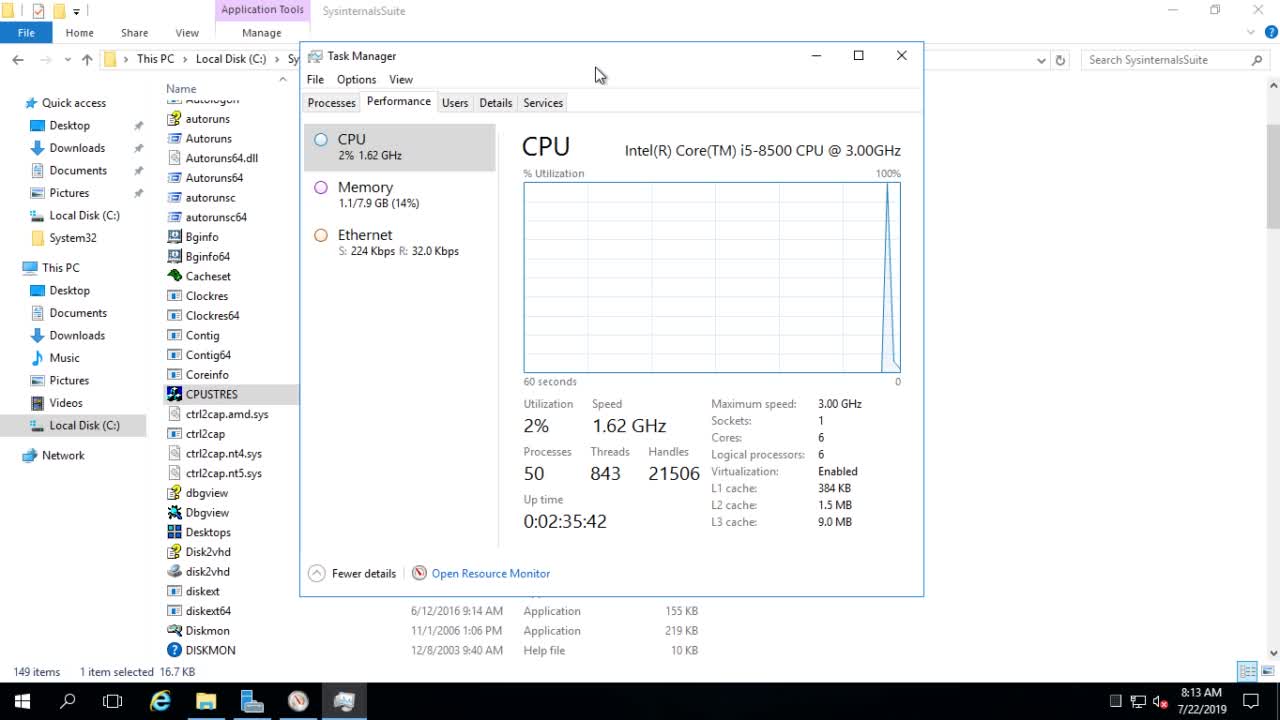Image resolution: width=1280 pixels, height=720 pixels.
Task: Open Task Manager Options menu
Action: (356, 79)
